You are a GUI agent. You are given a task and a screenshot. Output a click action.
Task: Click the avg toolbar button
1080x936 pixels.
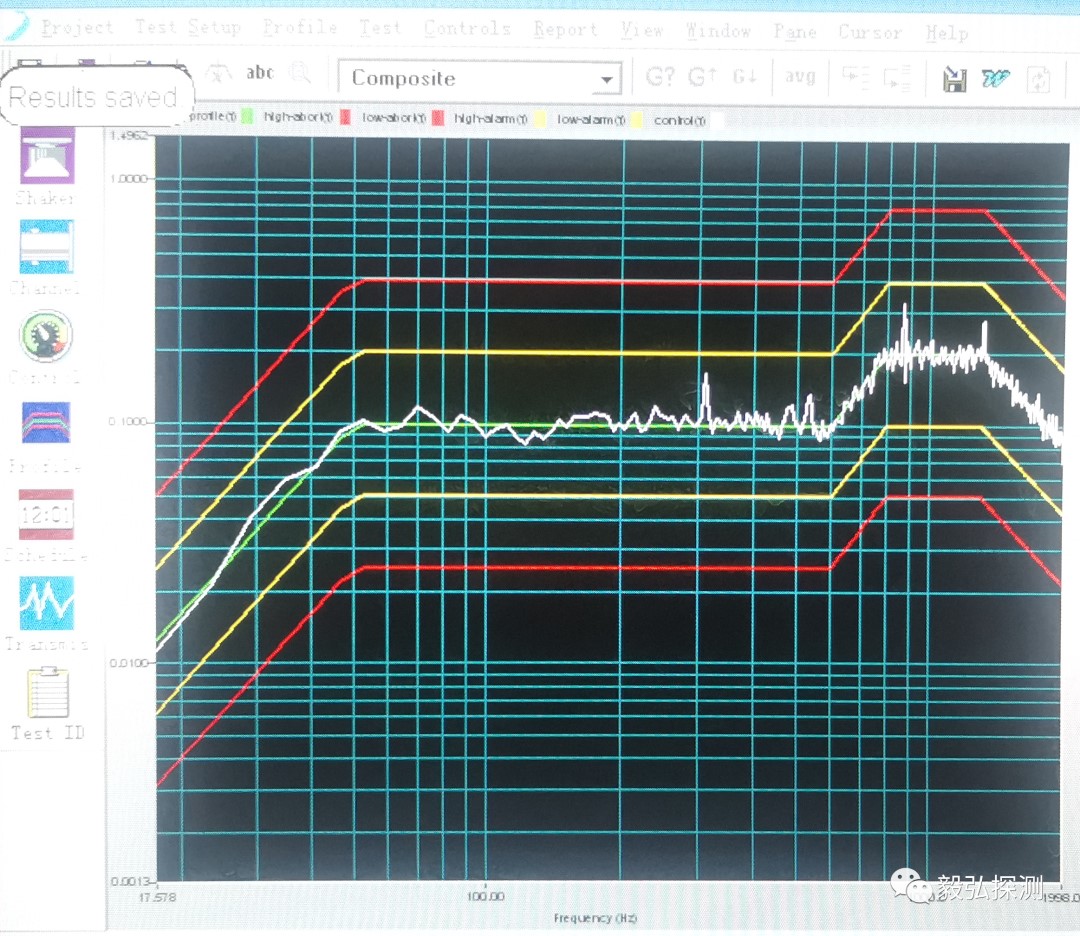(800, 76)
